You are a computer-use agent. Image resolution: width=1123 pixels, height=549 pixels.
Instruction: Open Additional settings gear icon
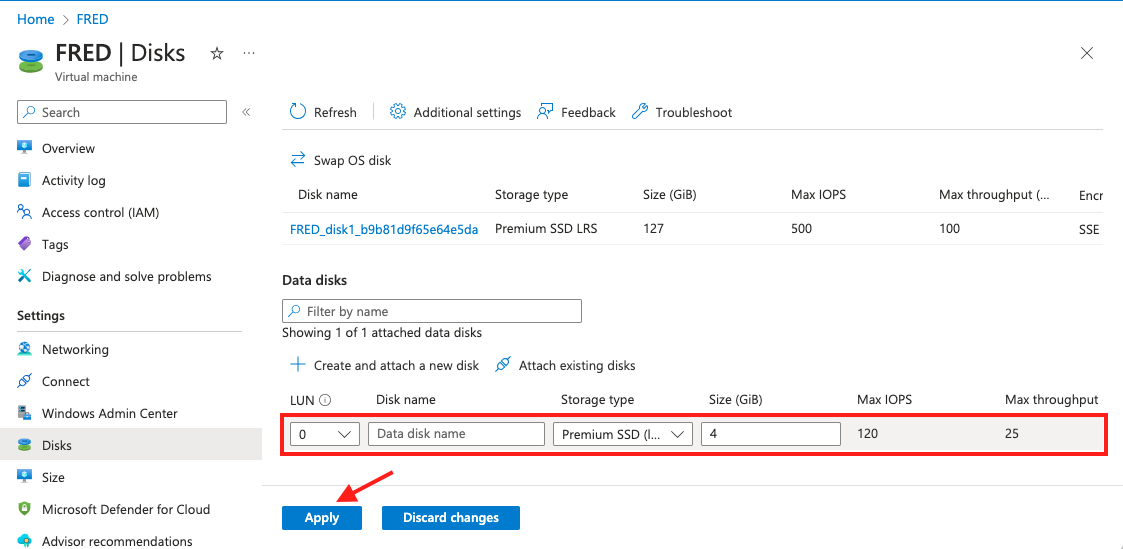(398, 112)
